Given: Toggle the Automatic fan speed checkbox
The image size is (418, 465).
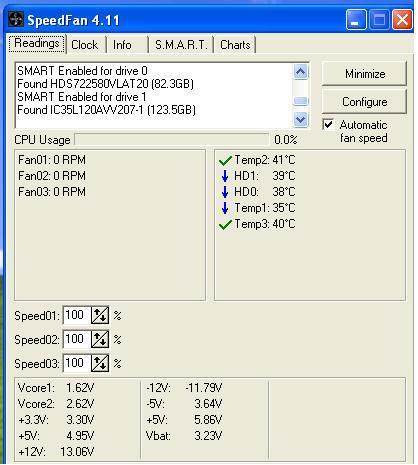Looking at the screenshot, I should pyautogui.click(x=328, y=125).
